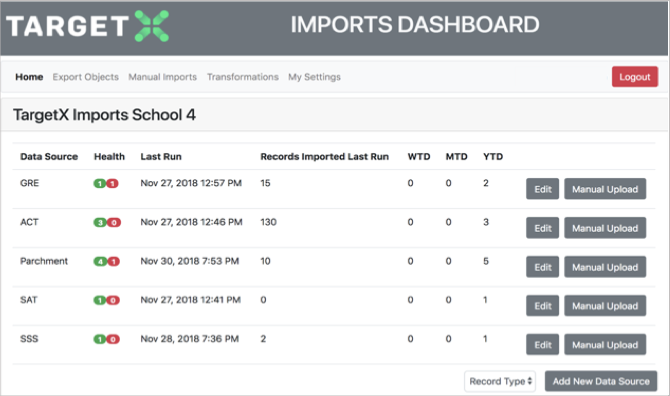The height and width of the screenshot is (396, 670).
Task: Click records imported value 15
Action: (265, 183)
